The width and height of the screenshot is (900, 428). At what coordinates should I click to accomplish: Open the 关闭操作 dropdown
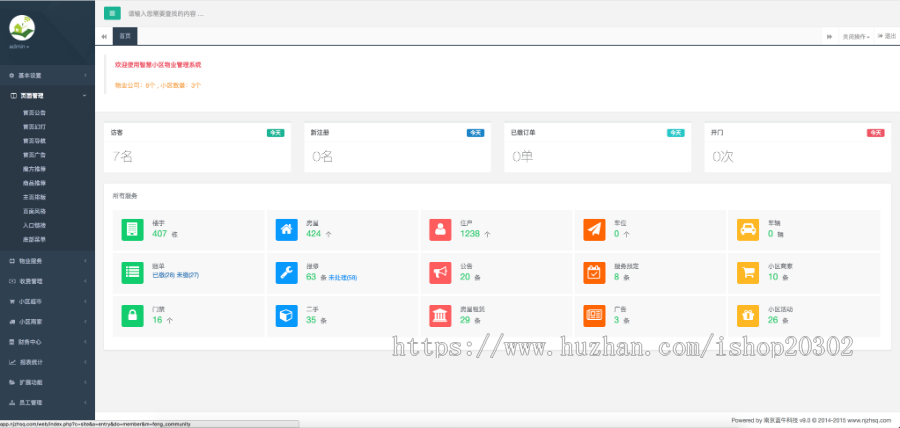coord(856,36)
